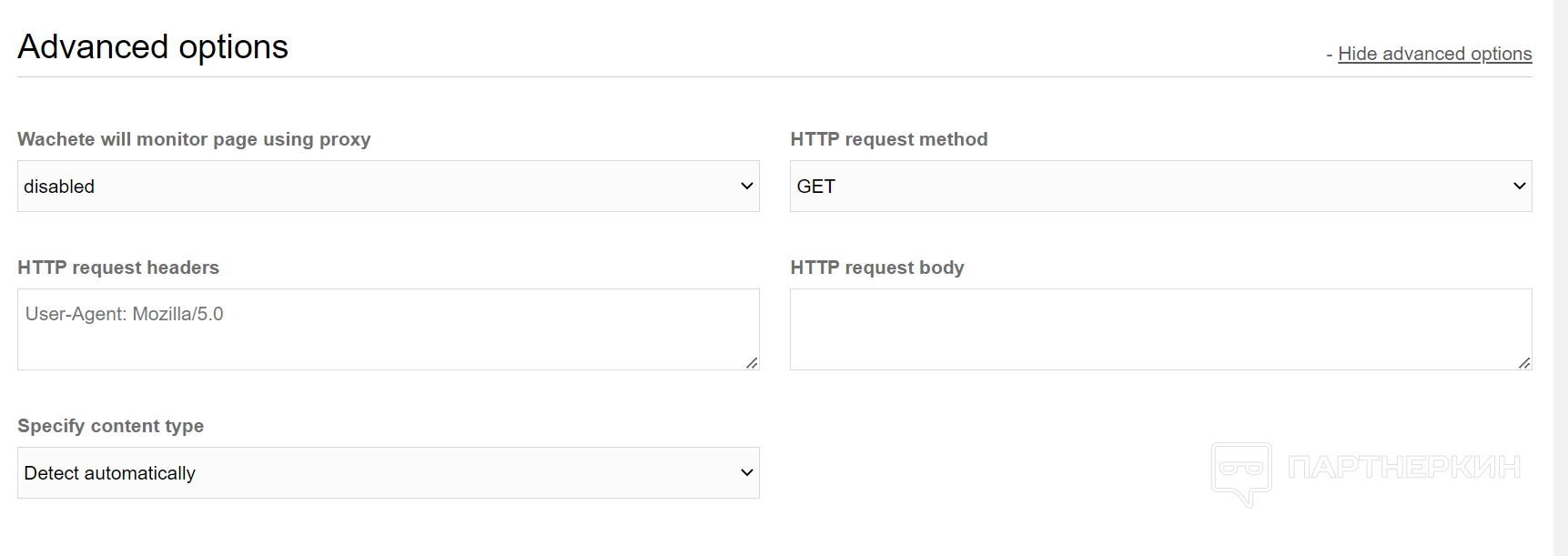Click the 'HTTP request method' label
This screenshot has height=556, width=1568.
tap(889, 139)
